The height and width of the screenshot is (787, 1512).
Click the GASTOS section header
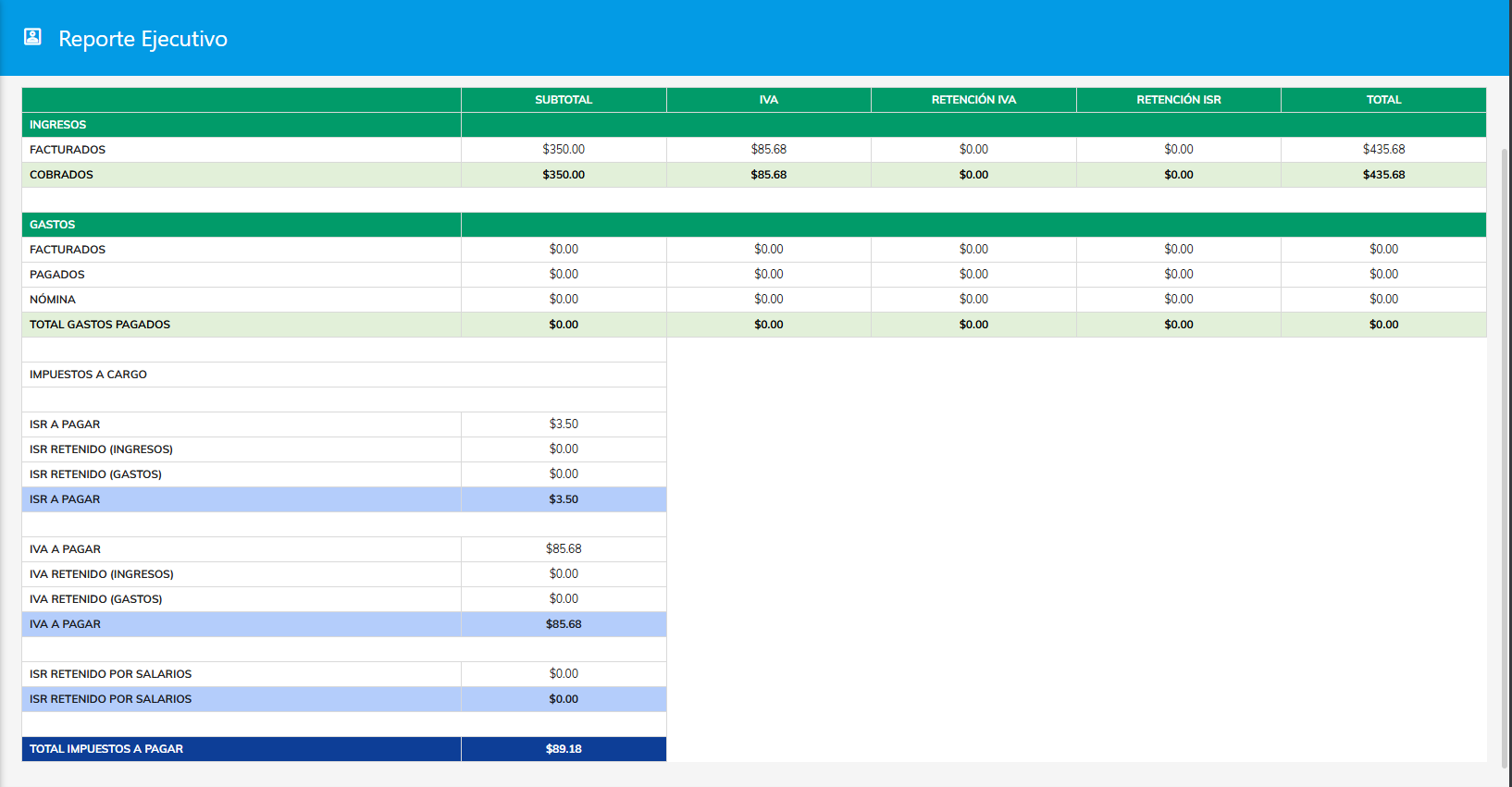point(53,225)
